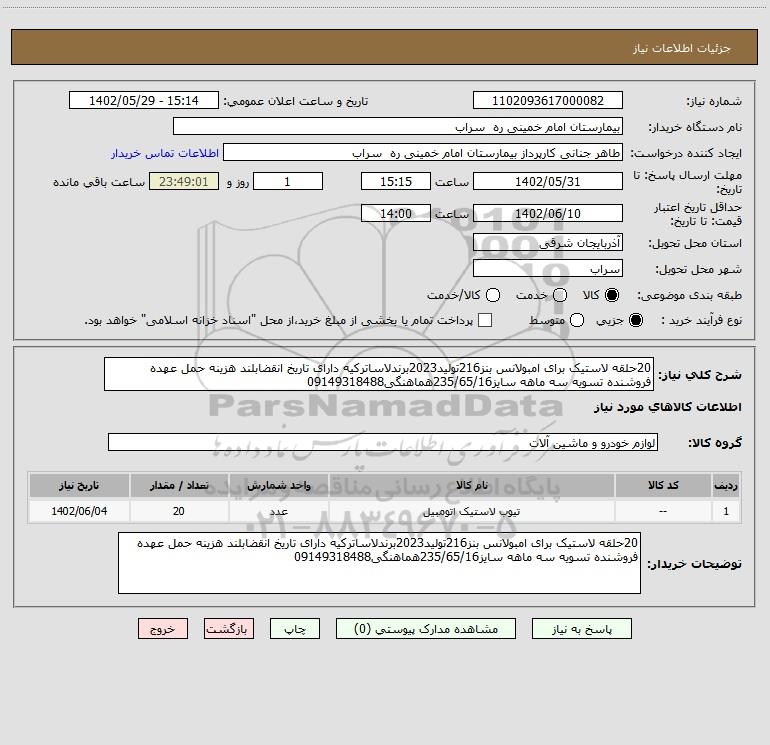Viewport: 770px width, 745px height.
Task: Click the validity time field 14:00
Action: (x=396, y=214)
